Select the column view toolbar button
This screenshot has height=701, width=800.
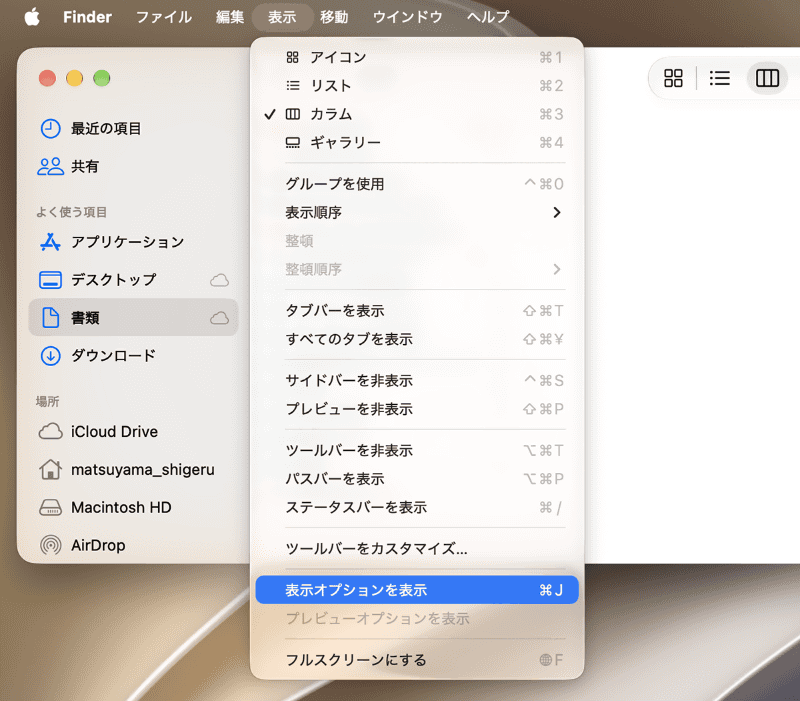coord(767,78)
